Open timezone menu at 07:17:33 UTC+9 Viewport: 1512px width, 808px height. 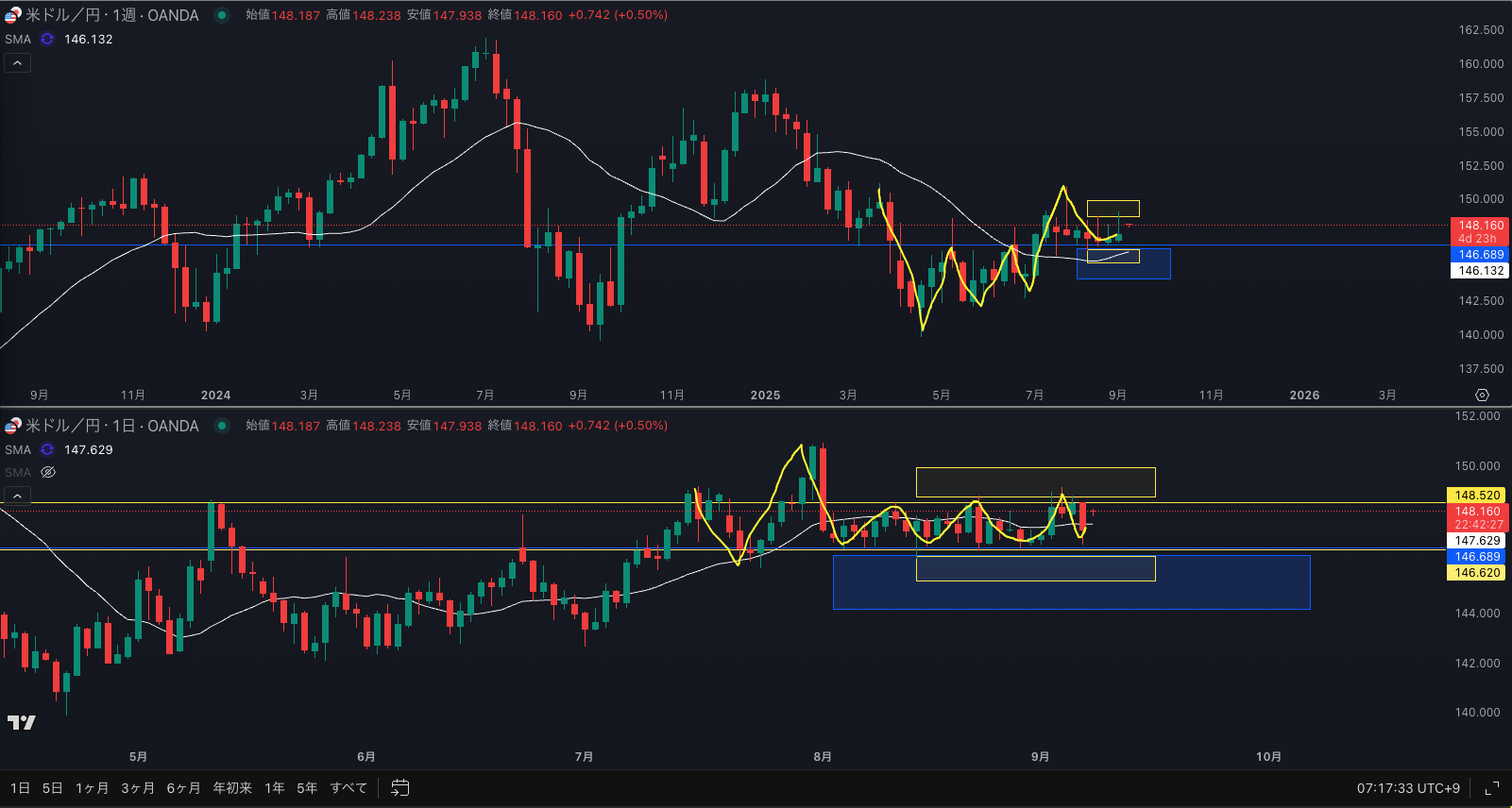coord(1408,788)
